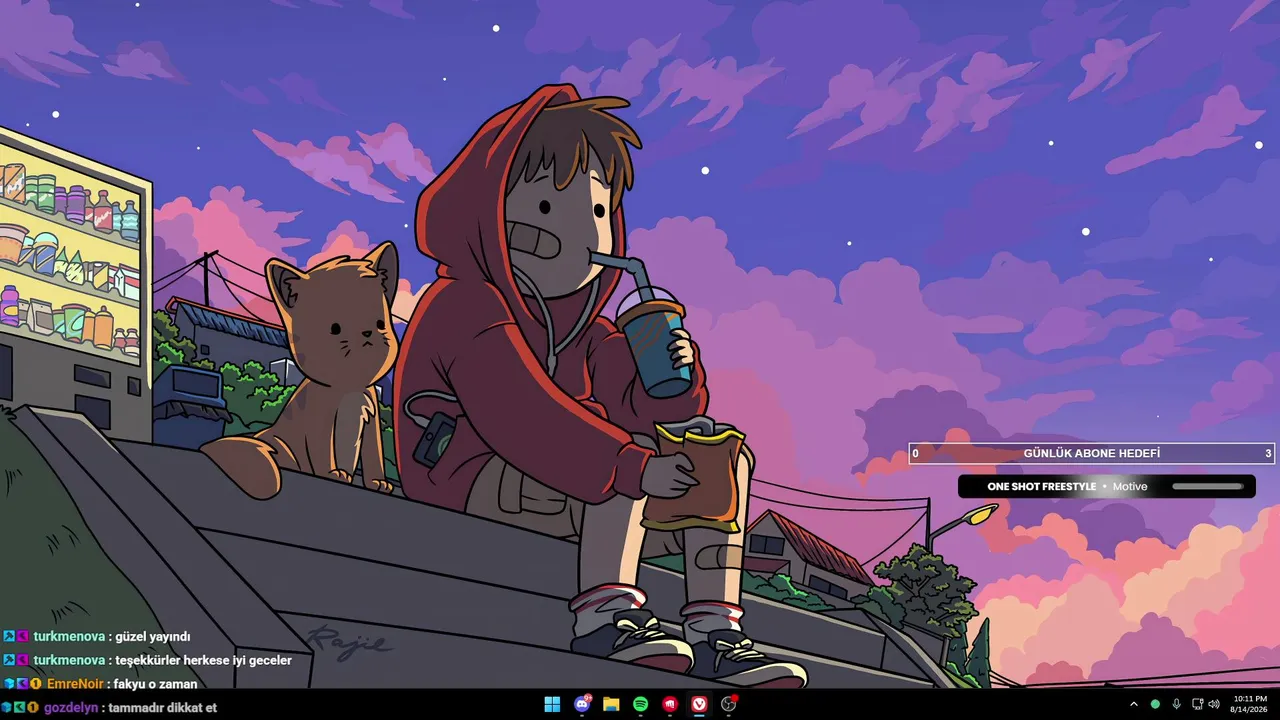Open network settings from the tray

click(x=1197, y=704)
